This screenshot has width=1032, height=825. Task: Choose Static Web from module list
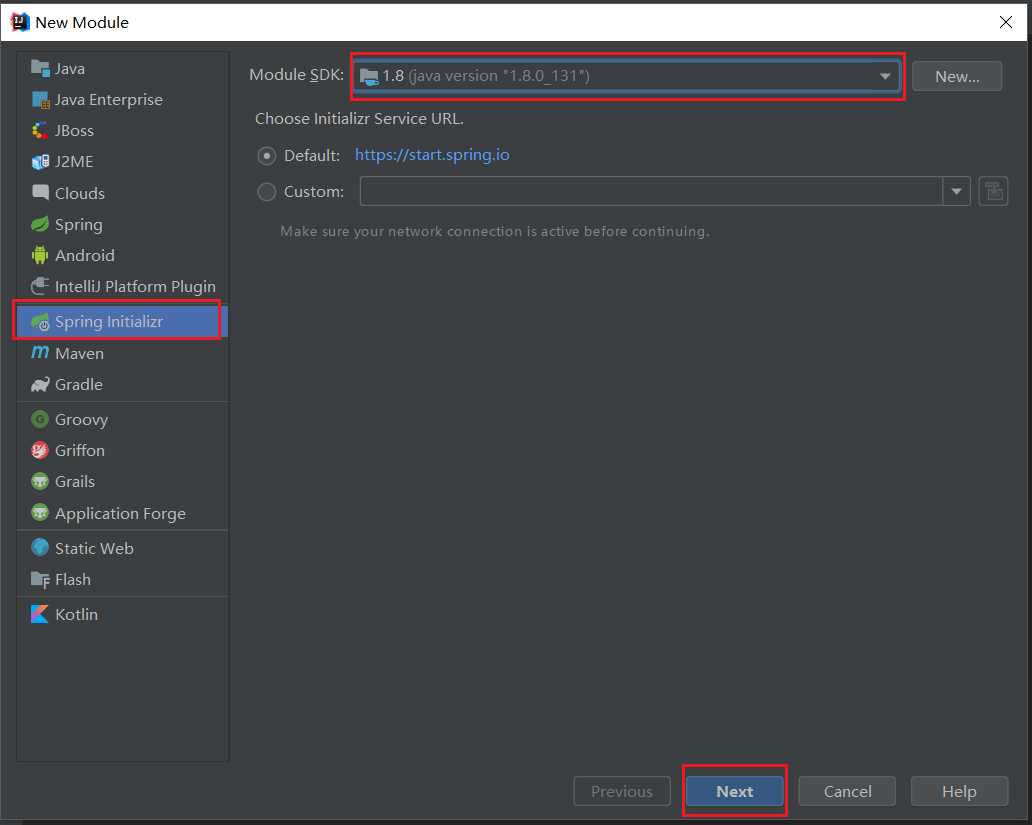[x=94, y=548]
